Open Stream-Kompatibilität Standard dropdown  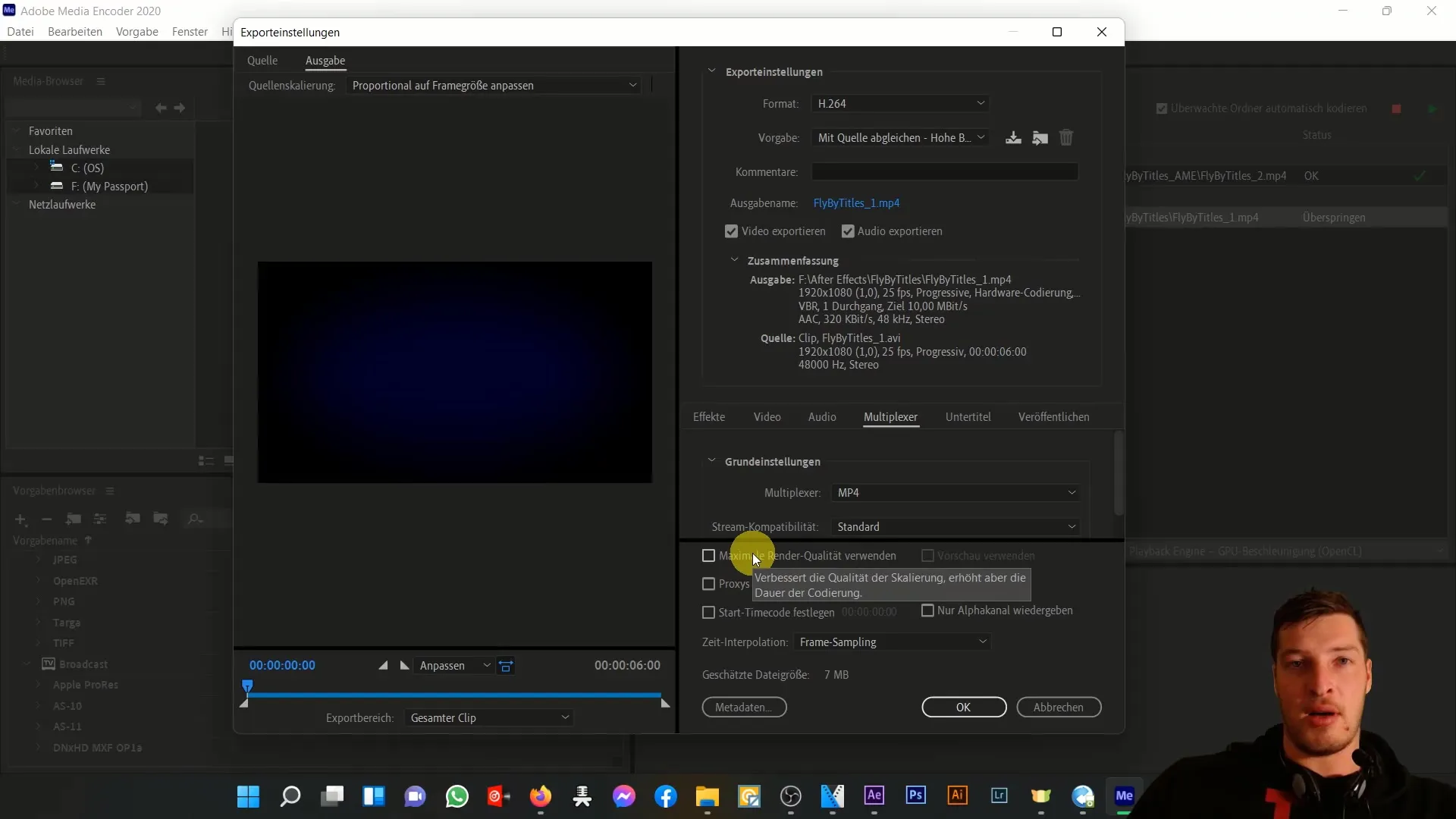pyautogui.click(x=955, y=527)
